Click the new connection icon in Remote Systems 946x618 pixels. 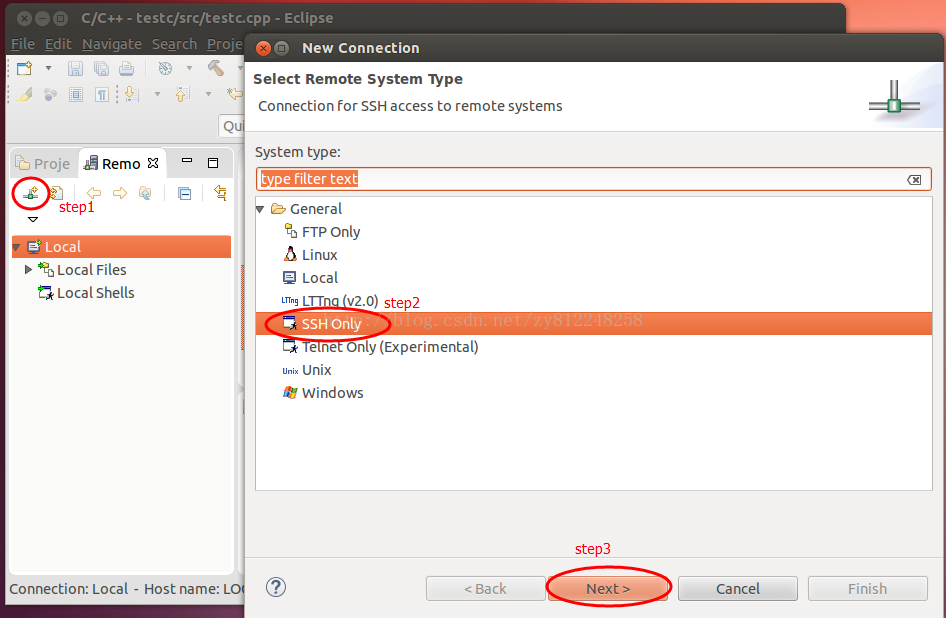click(x=31, y=193)
